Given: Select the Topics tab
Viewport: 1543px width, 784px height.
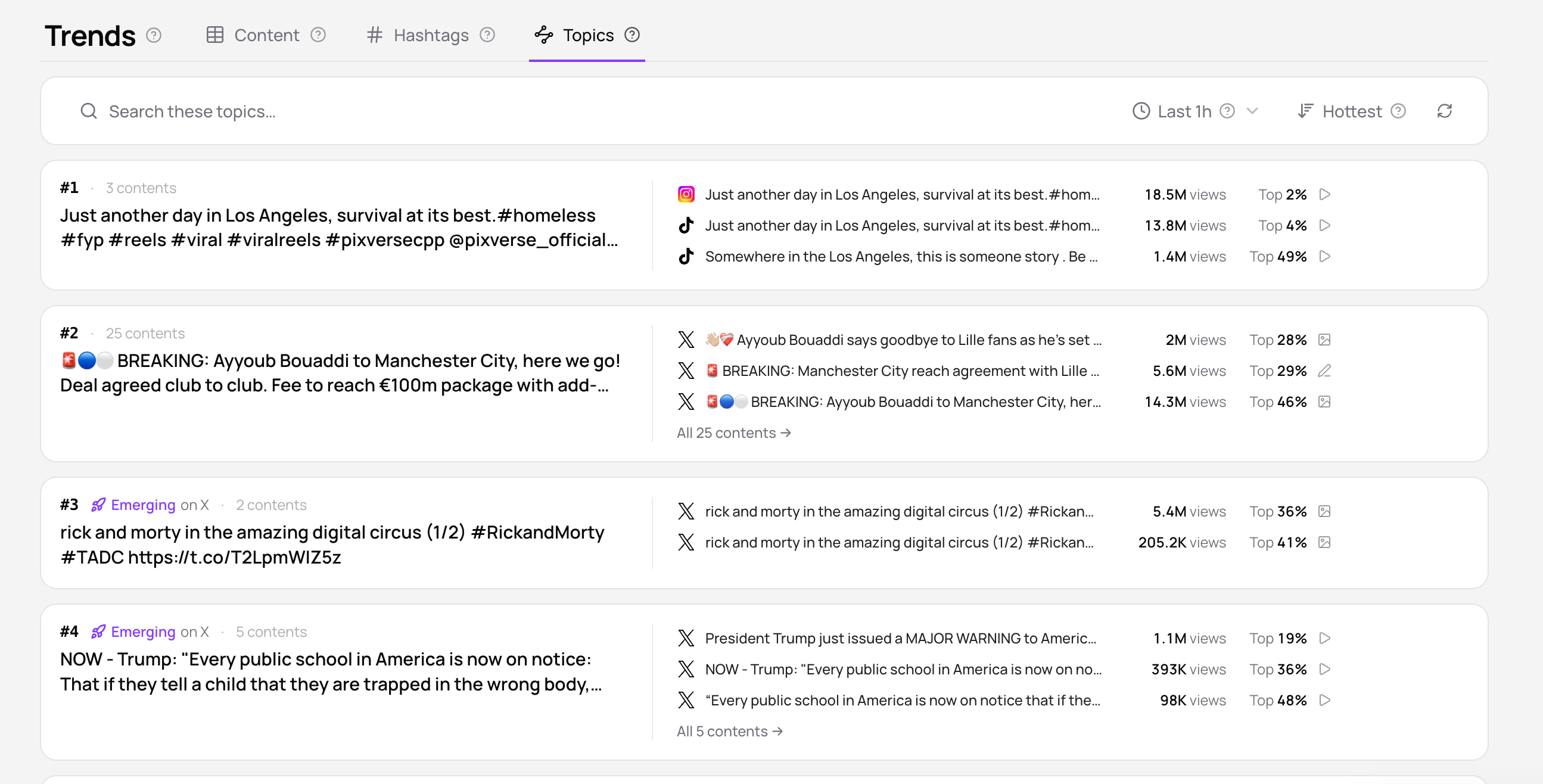Looking at the screenshot, I should [x=574, y=35].
